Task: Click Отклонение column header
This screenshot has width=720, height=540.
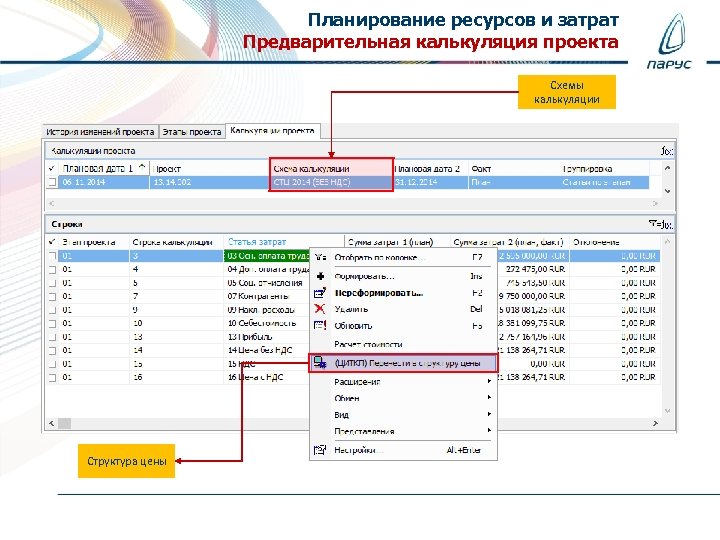Action: (614, 242)
